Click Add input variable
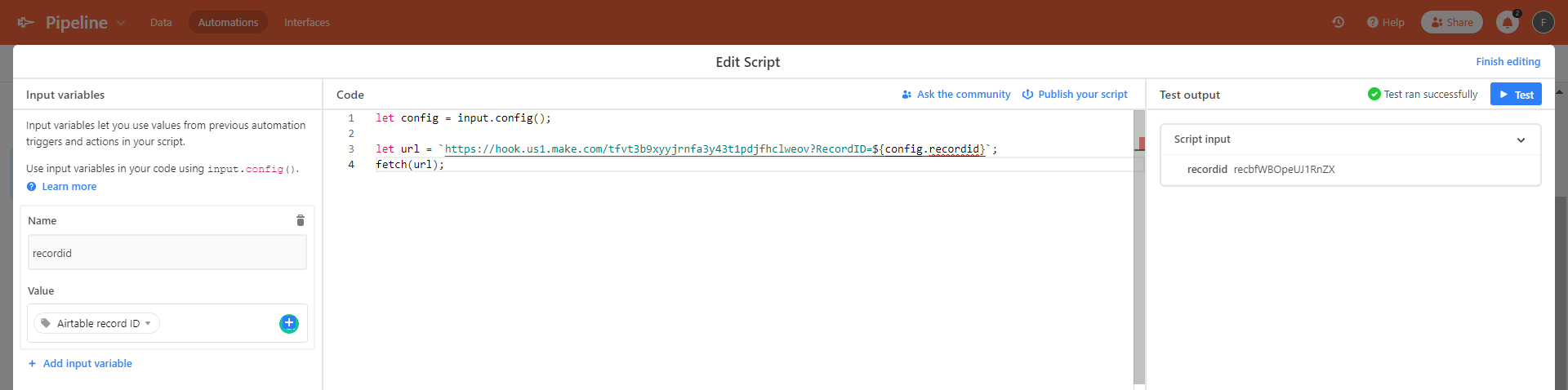The width and height of the screenshot is (1568, 390). click(80, 364)
